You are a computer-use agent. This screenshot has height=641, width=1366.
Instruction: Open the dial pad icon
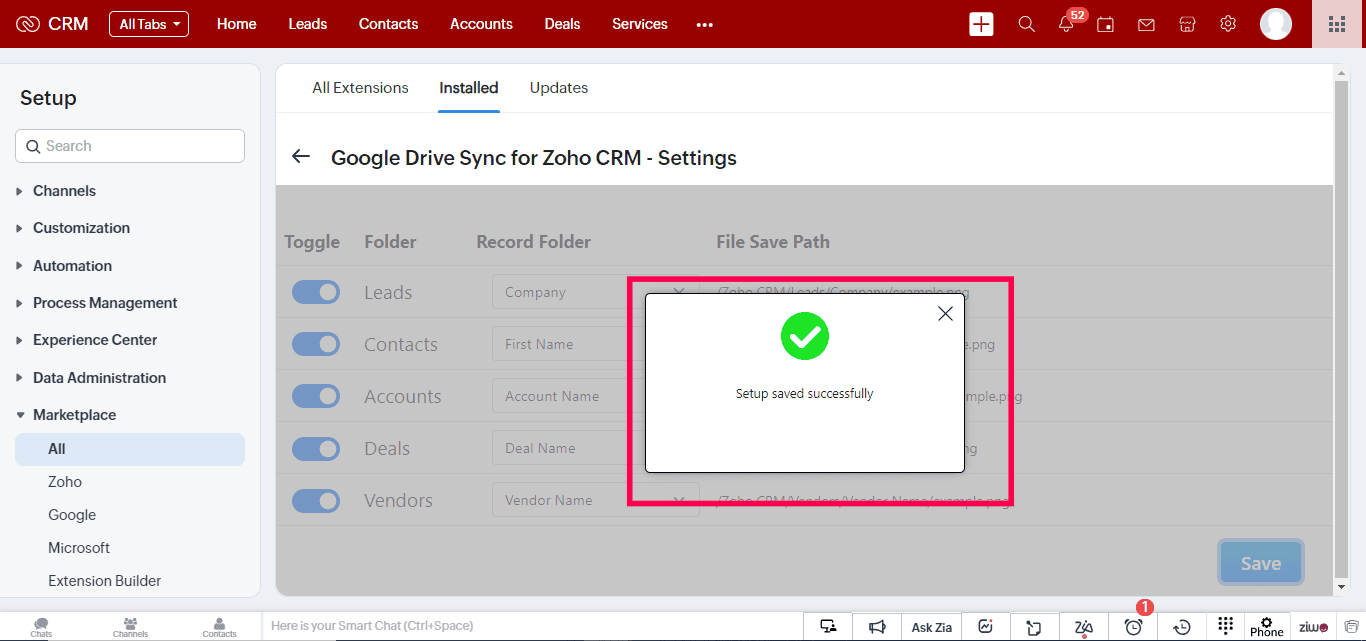(1226, 626)
